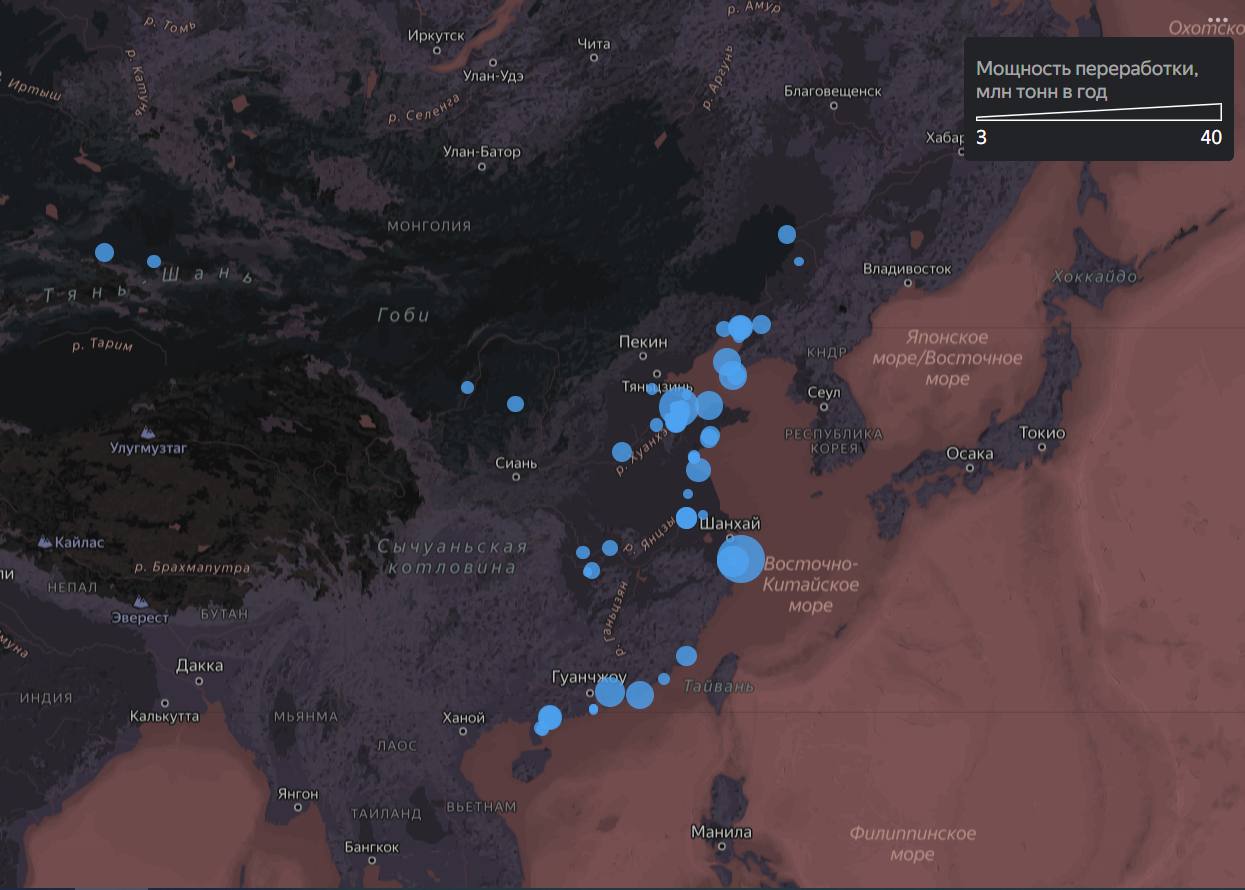Click the Сиань city marker
The width and height of the screenshot is (1245, 890).
click(516, 477)
